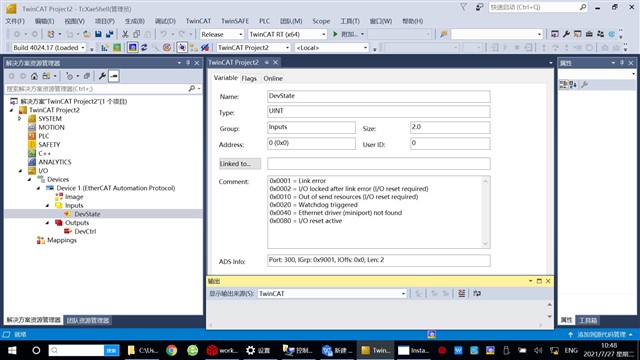Collapse the Outputs tree node
The image size is (640, 360).
(x=47, y=223)
